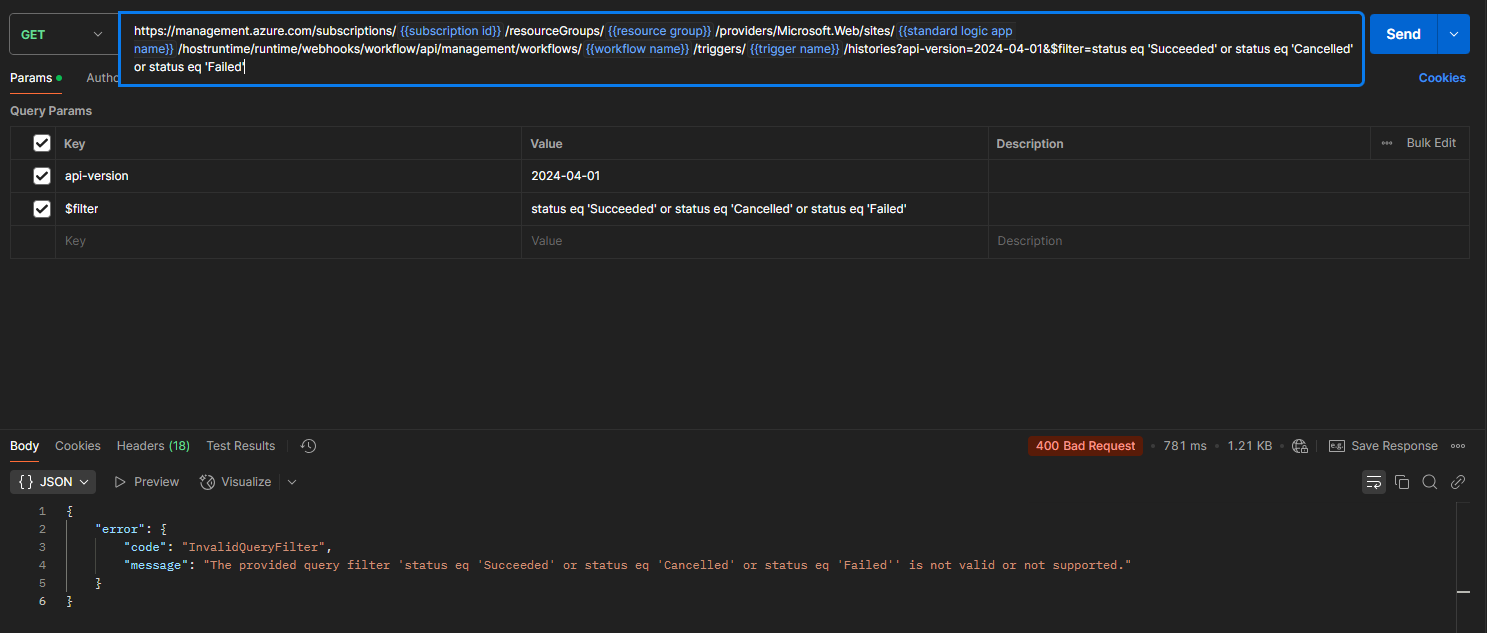
Task: Open the mock response 'e.g.' icon
Action: 1337,445
